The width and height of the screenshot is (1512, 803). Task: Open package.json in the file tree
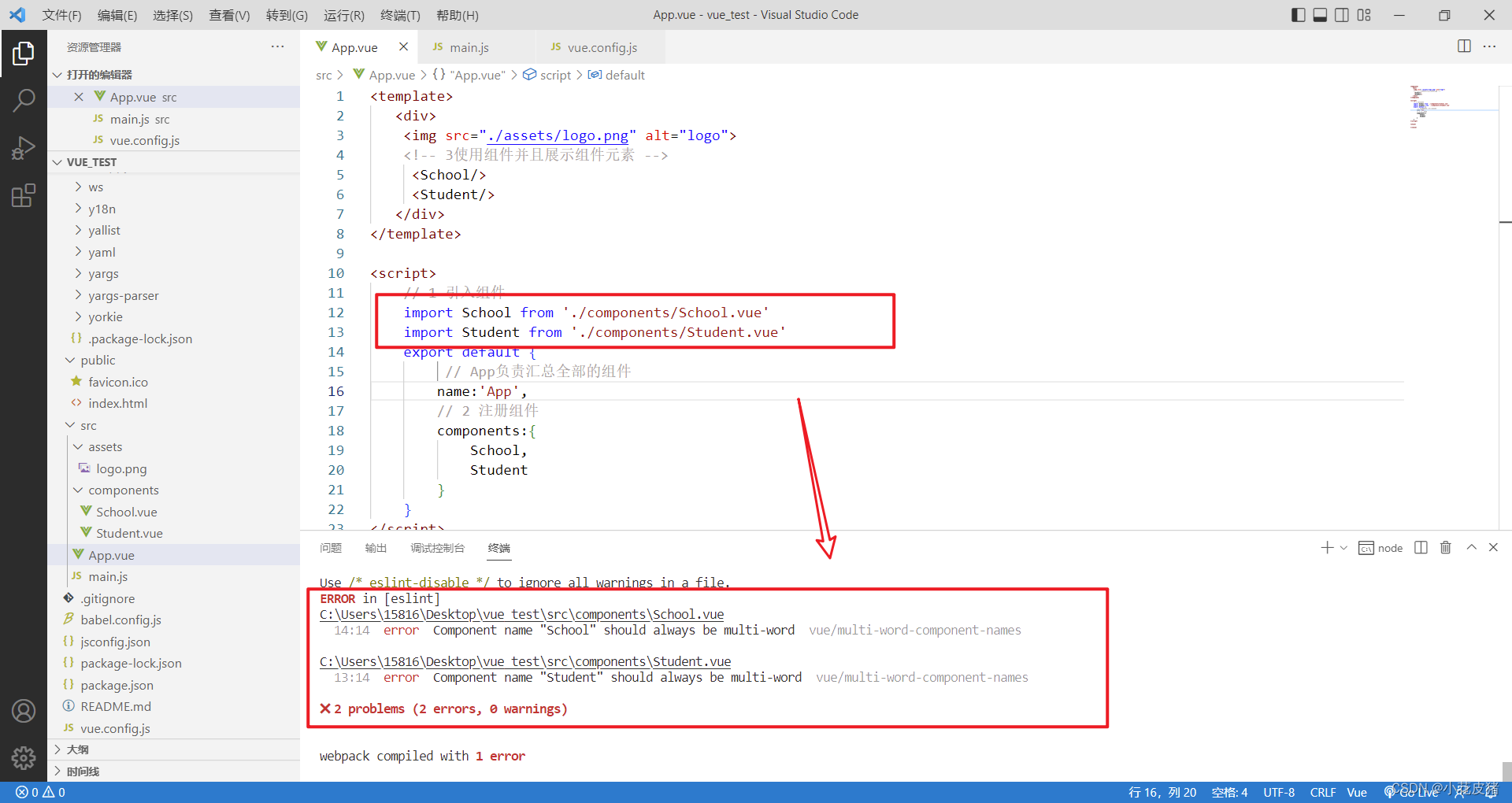point(173,685)
